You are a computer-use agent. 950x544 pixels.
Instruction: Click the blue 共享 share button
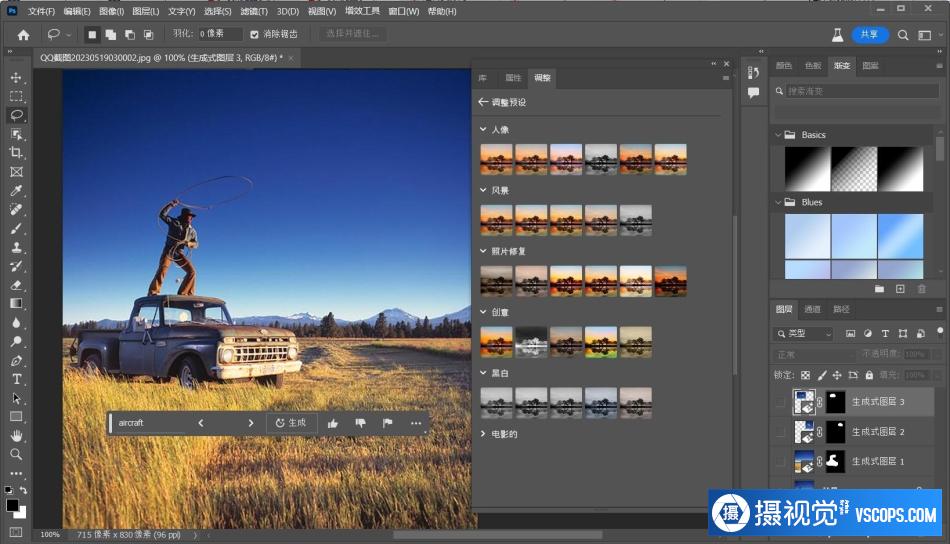(869, 35)
